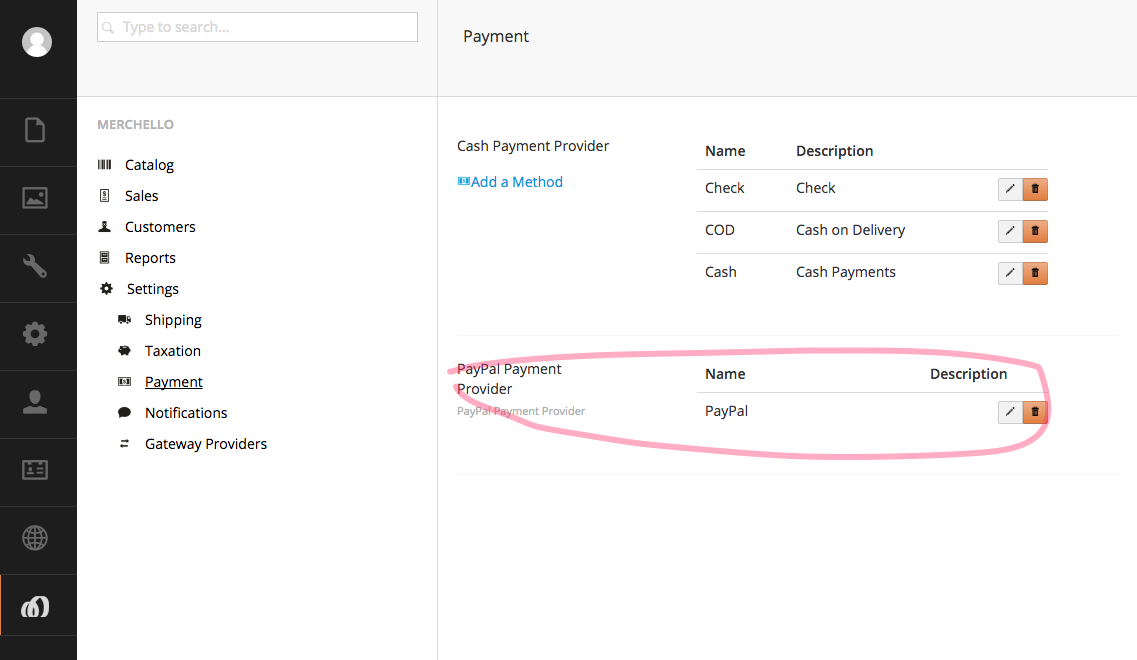Go to Shipping settings
This screenshot has width=1137, height=660.
pos(173,320)
